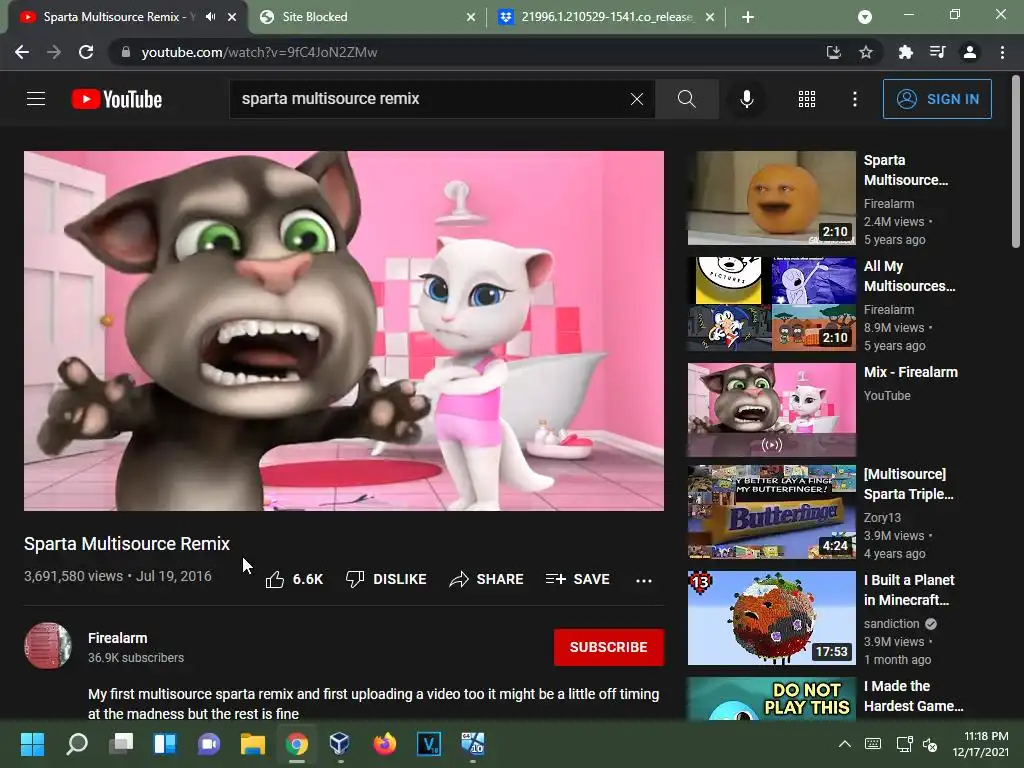Open a new tab with plus button
The width and height of the screenshot is (1024, 768).
[x=748, y=17]
